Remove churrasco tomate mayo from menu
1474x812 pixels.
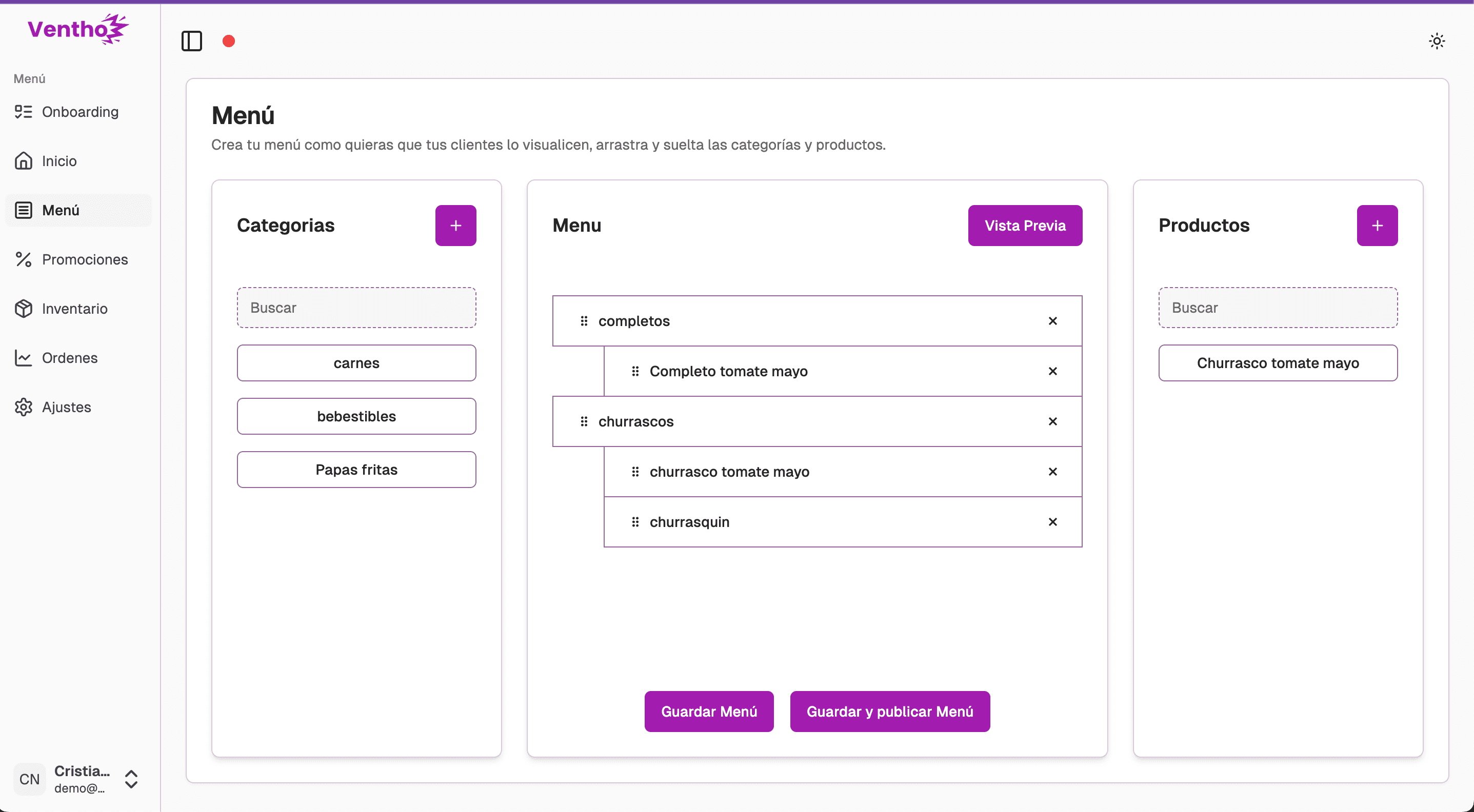pos(1052,472)
